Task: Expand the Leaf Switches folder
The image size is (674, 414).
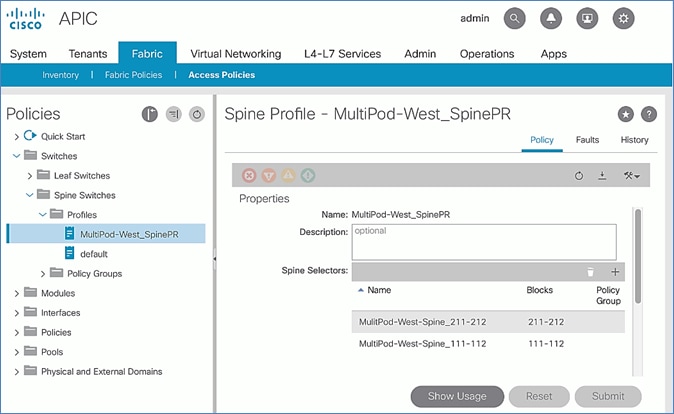Action: [x=30, y=176]
